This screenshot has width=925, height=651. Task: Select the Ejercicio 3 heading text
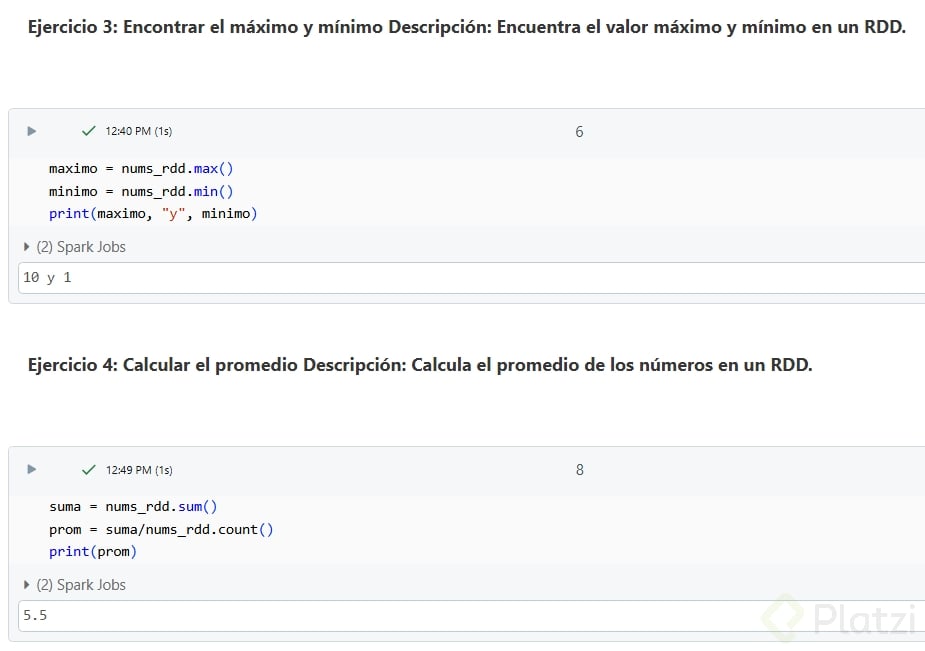point(466,27)
